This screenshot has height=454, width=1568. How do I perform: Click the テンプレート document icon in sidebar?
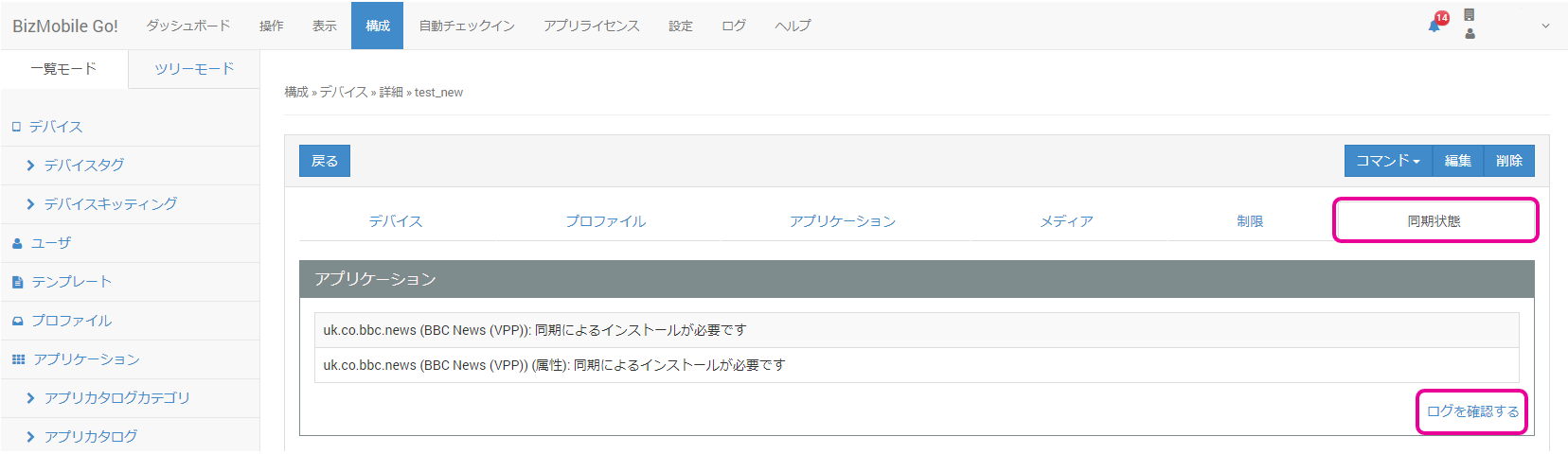(17, 282)
